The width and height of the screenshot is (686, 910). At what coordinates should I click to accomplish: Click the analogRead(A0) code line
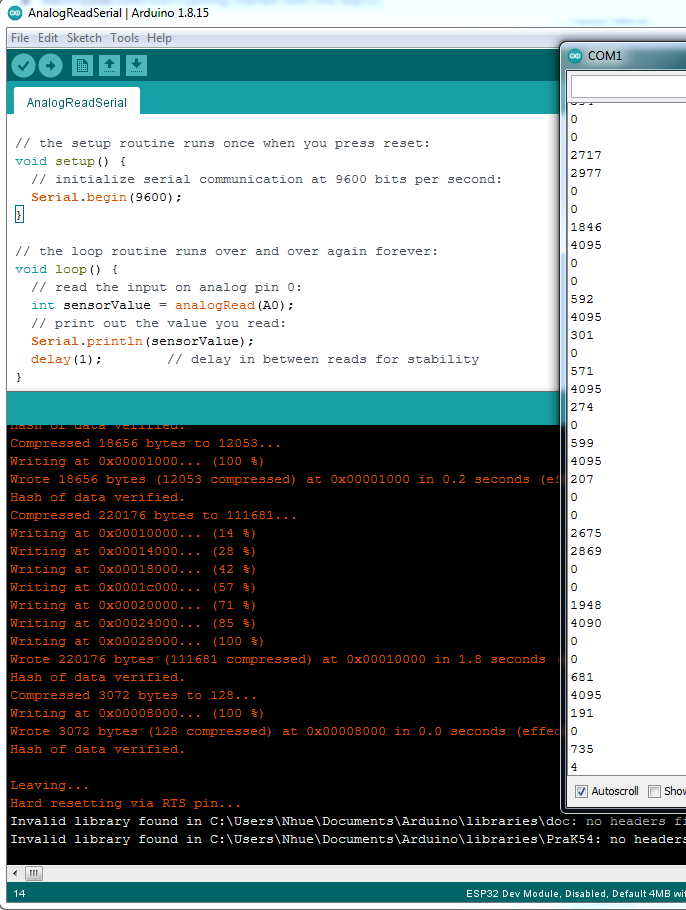(163, 305)
